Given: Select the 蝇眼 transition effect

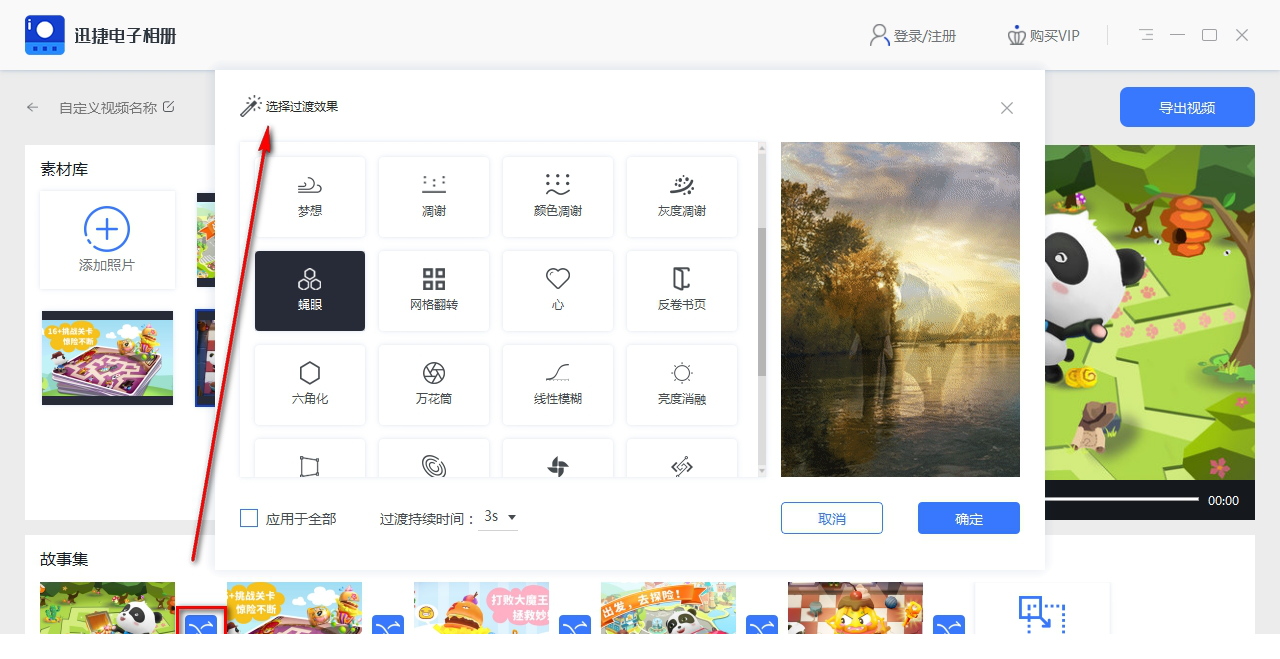Looking at the screenshot, I should point(309,290).
